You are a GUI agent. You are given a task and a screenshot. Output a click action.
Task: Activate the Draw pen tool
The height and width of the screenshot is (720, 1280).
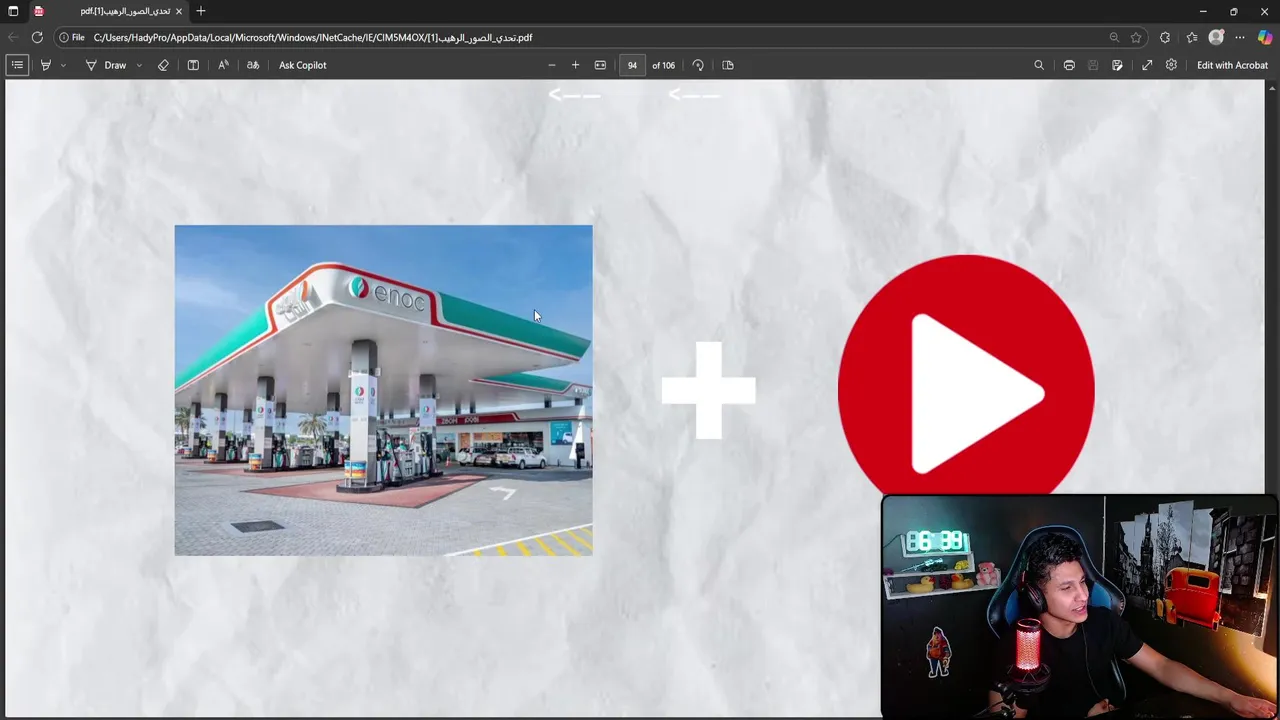coord(106,65)
